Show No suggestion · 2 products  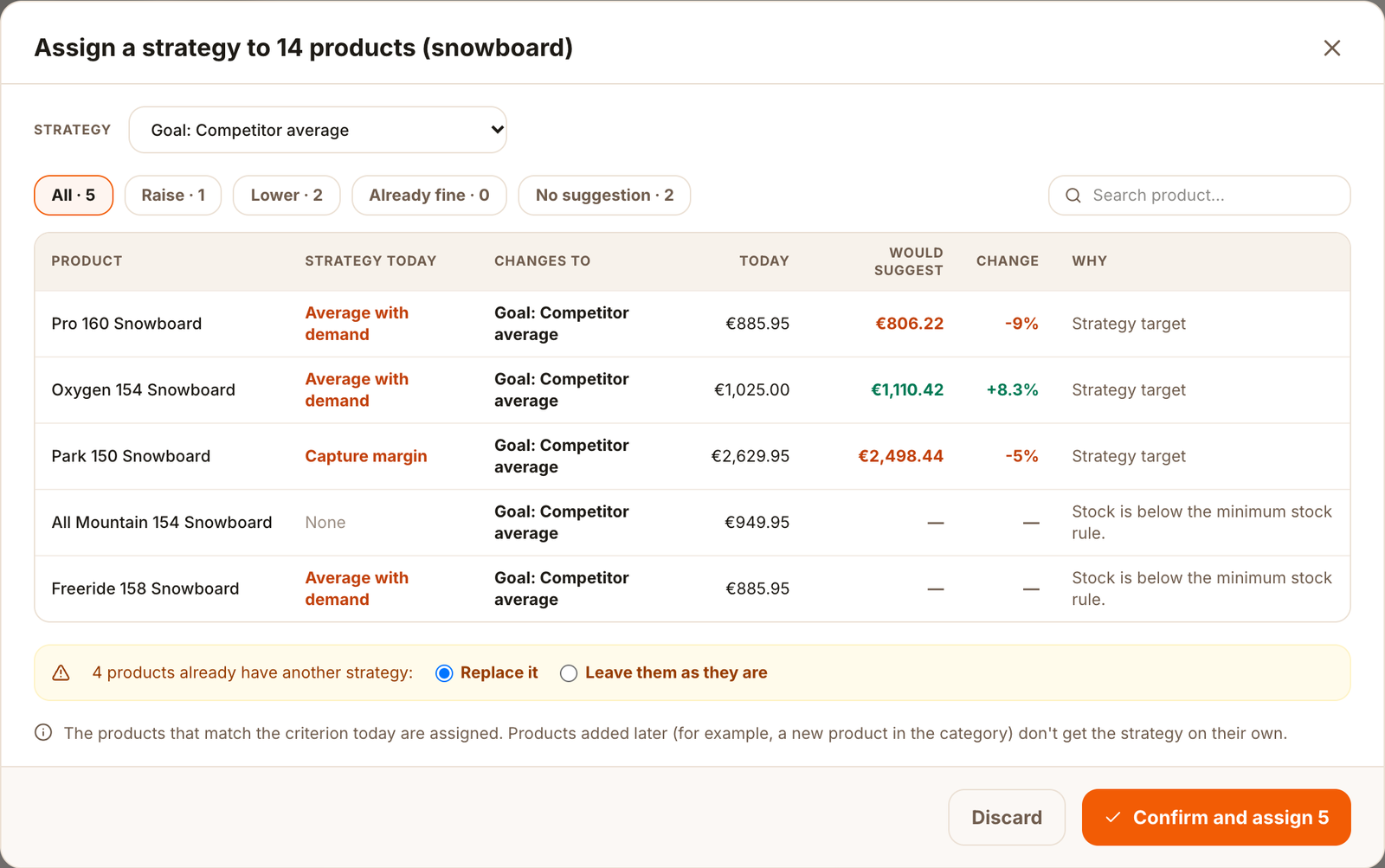[604, 196]
